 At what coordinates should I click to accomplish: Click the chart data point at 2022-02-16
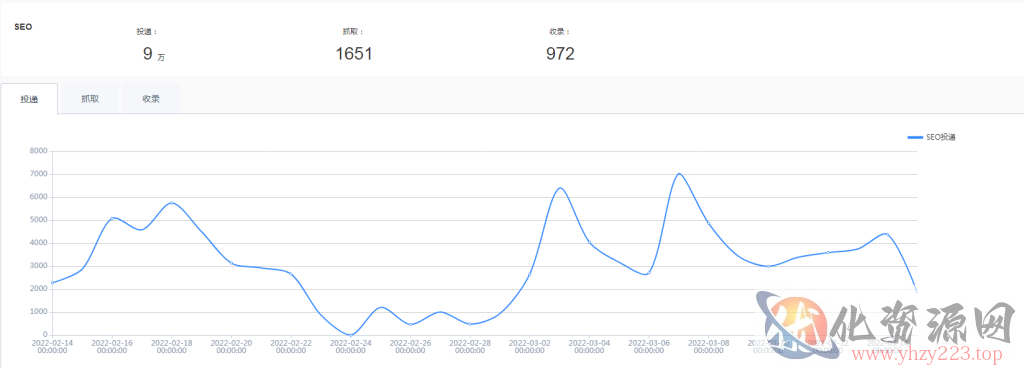[112, 218]
